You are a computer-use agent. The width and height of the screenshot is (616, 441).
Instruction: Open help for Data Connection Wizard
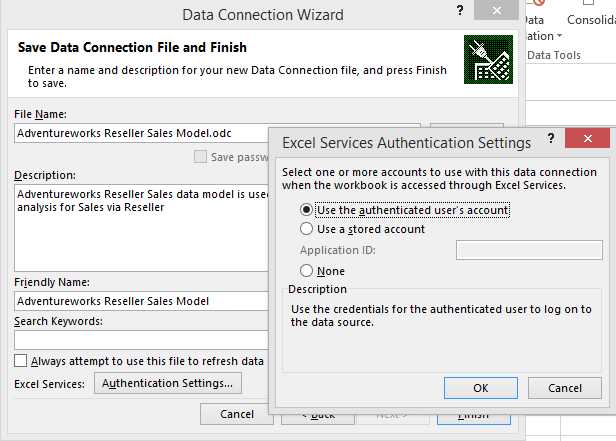click(x=460, y=10)
